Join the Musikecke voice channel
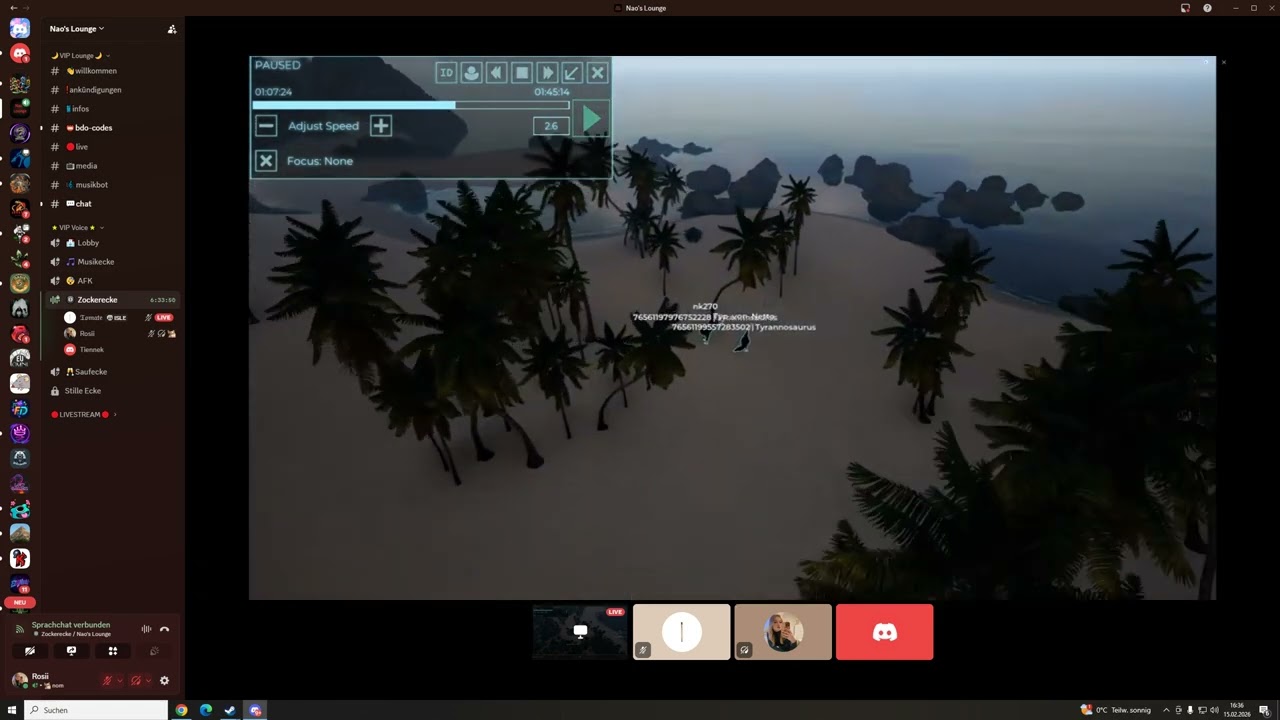The height and width of the screenshot is (720, 1280). pos(113,262)
